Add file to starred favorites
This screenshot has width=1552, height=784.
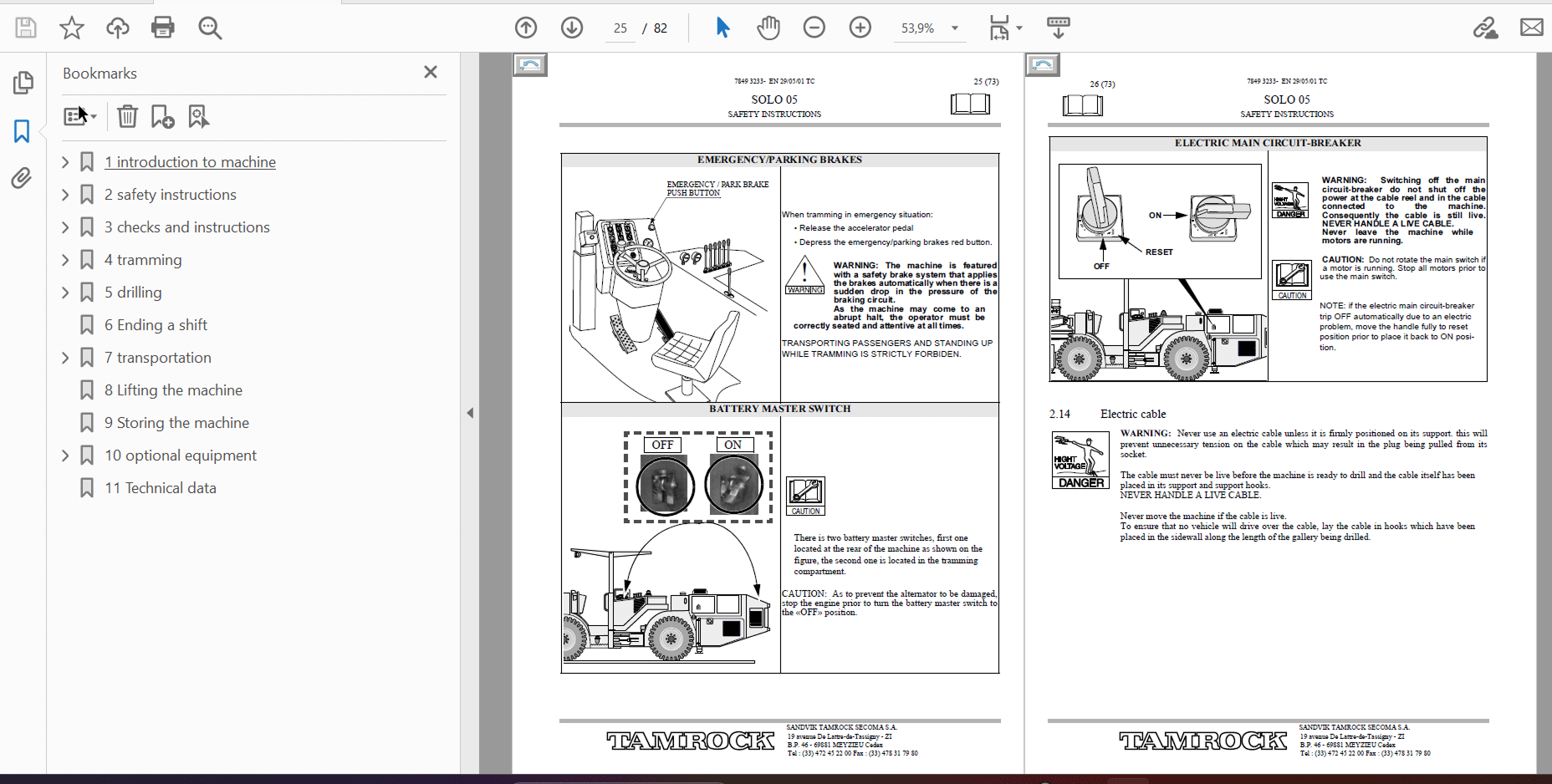tap(72, 28)
